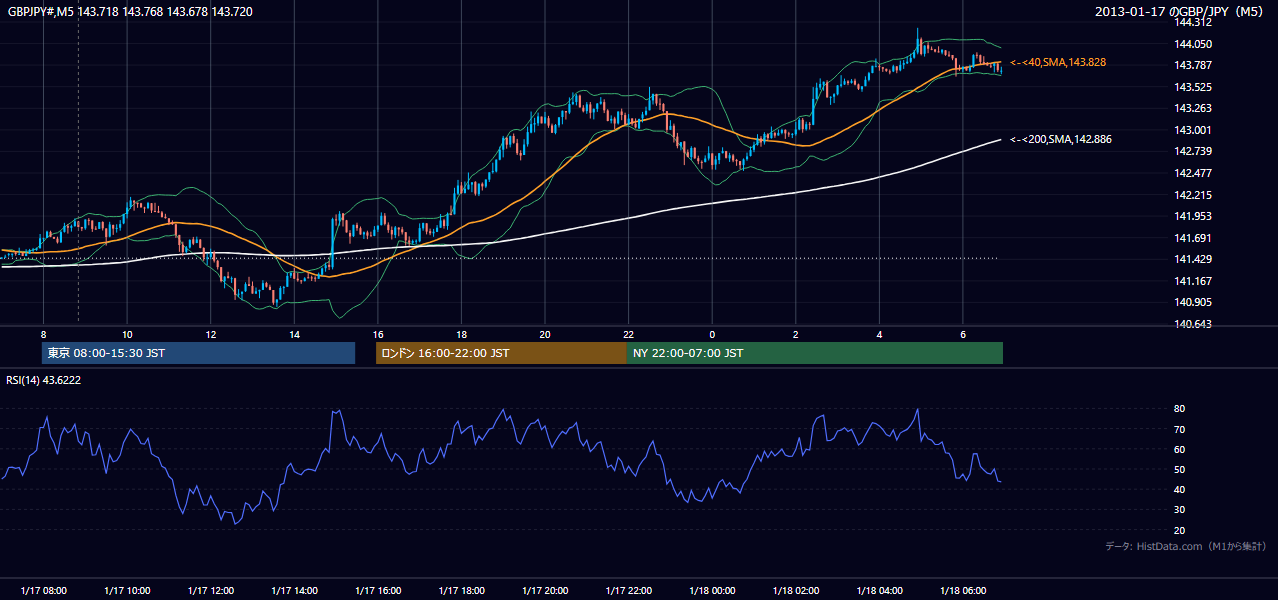Click price axis value 143.525
The height and width of the screenshot is (600, 1278).
click(x=1192, y=87)
